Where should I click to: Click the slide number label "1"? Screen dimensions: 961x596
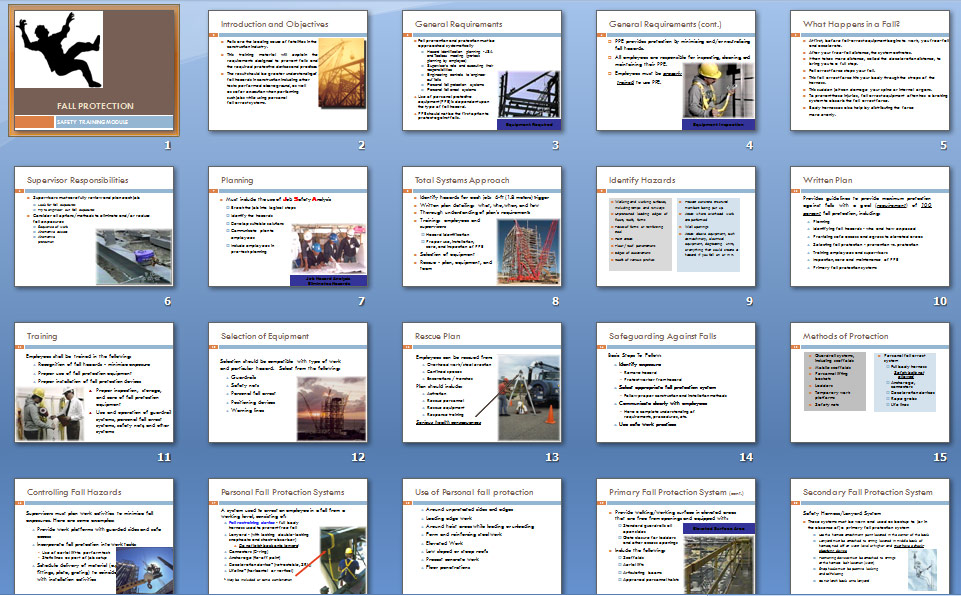pyautogui.click(x=167, y=145)
